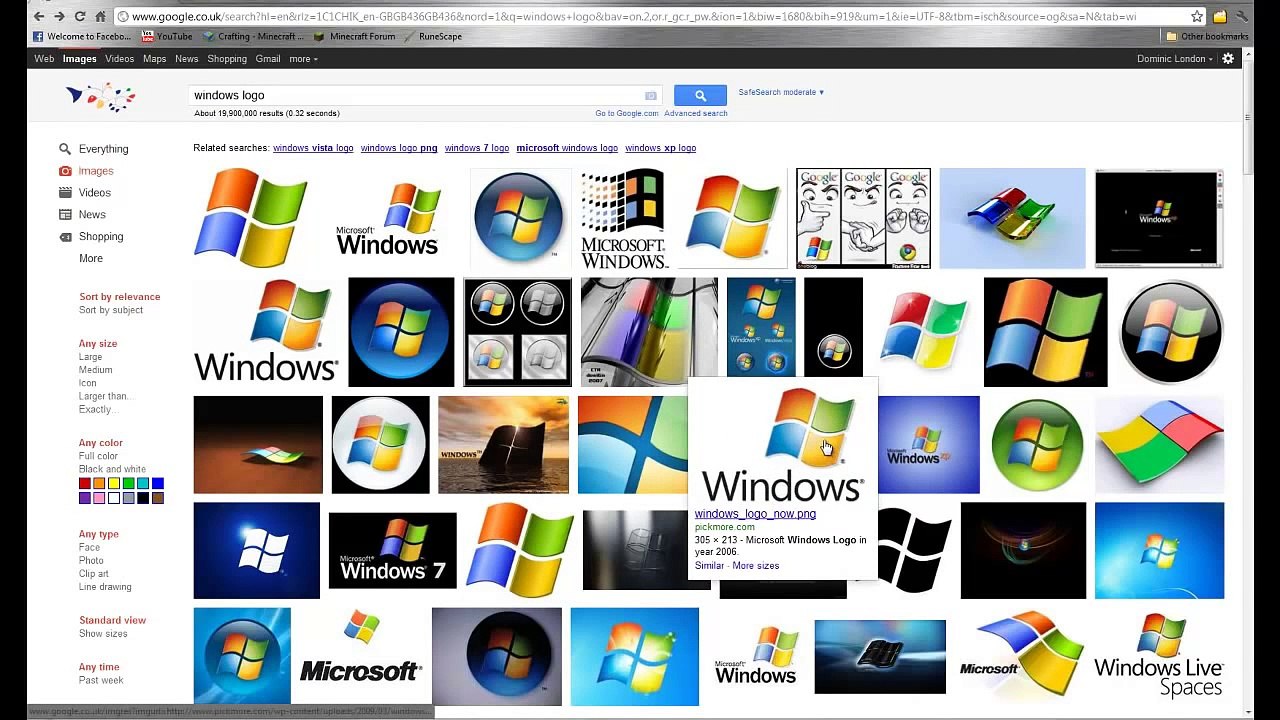The image size is (1280, 720).
Task: Open Gmail from the top navigation bar
Action: [268, 59]
